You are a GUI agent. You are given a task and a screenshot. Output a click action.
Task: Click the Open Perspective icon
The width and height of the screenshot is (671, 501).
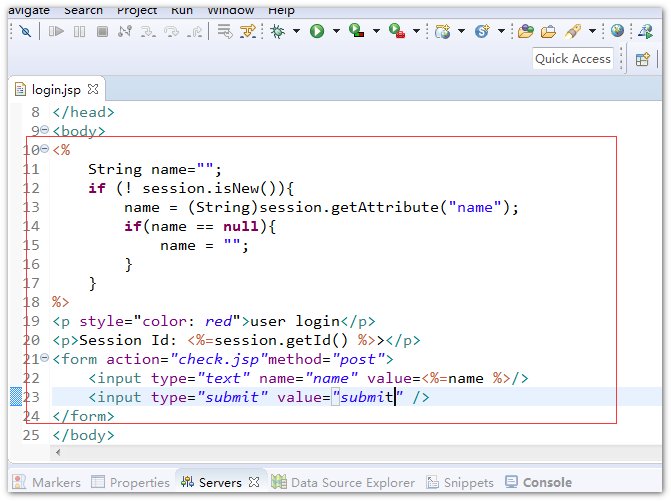tap(644, 59)
